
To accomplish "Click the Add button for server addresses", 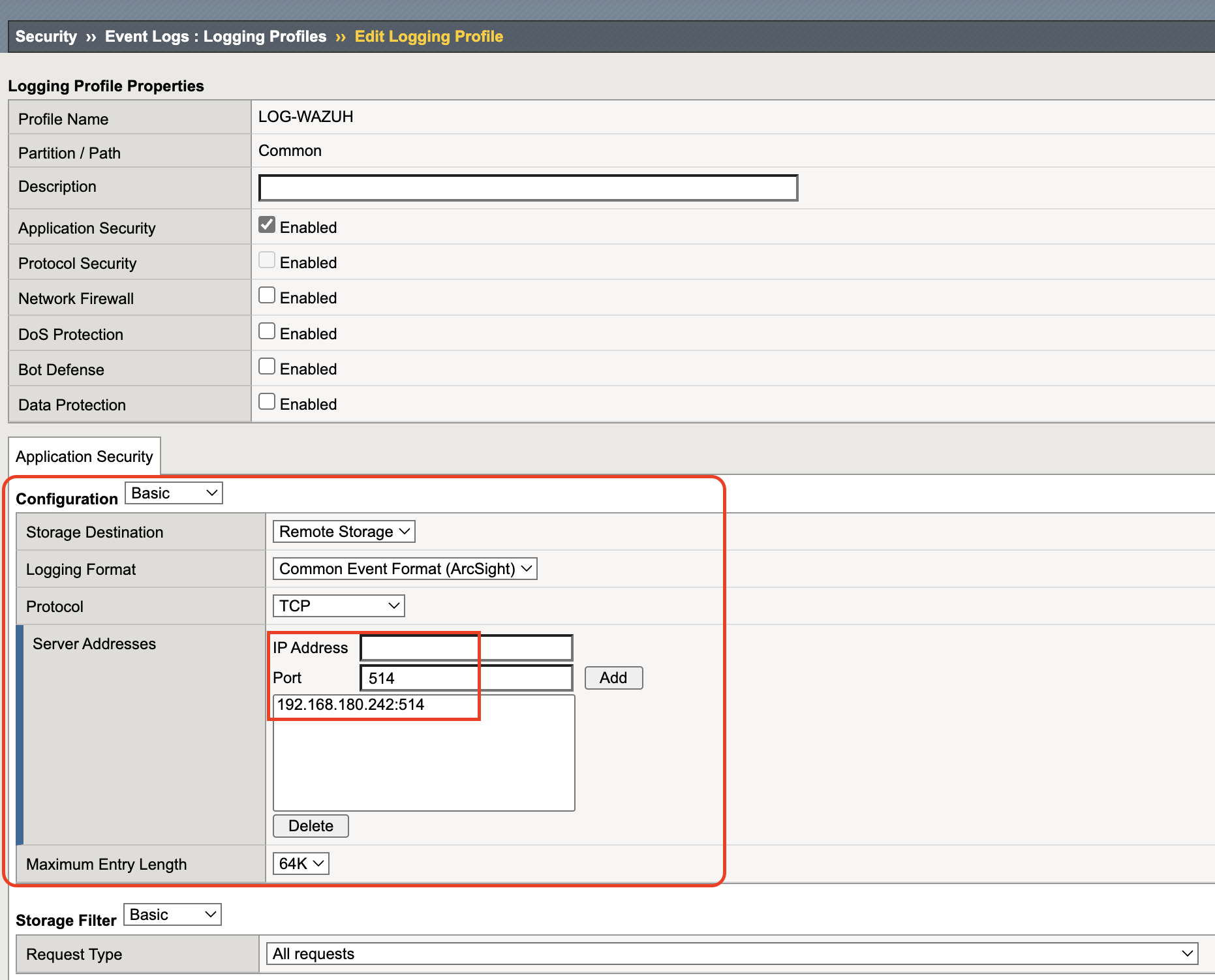I will [613, 677].
